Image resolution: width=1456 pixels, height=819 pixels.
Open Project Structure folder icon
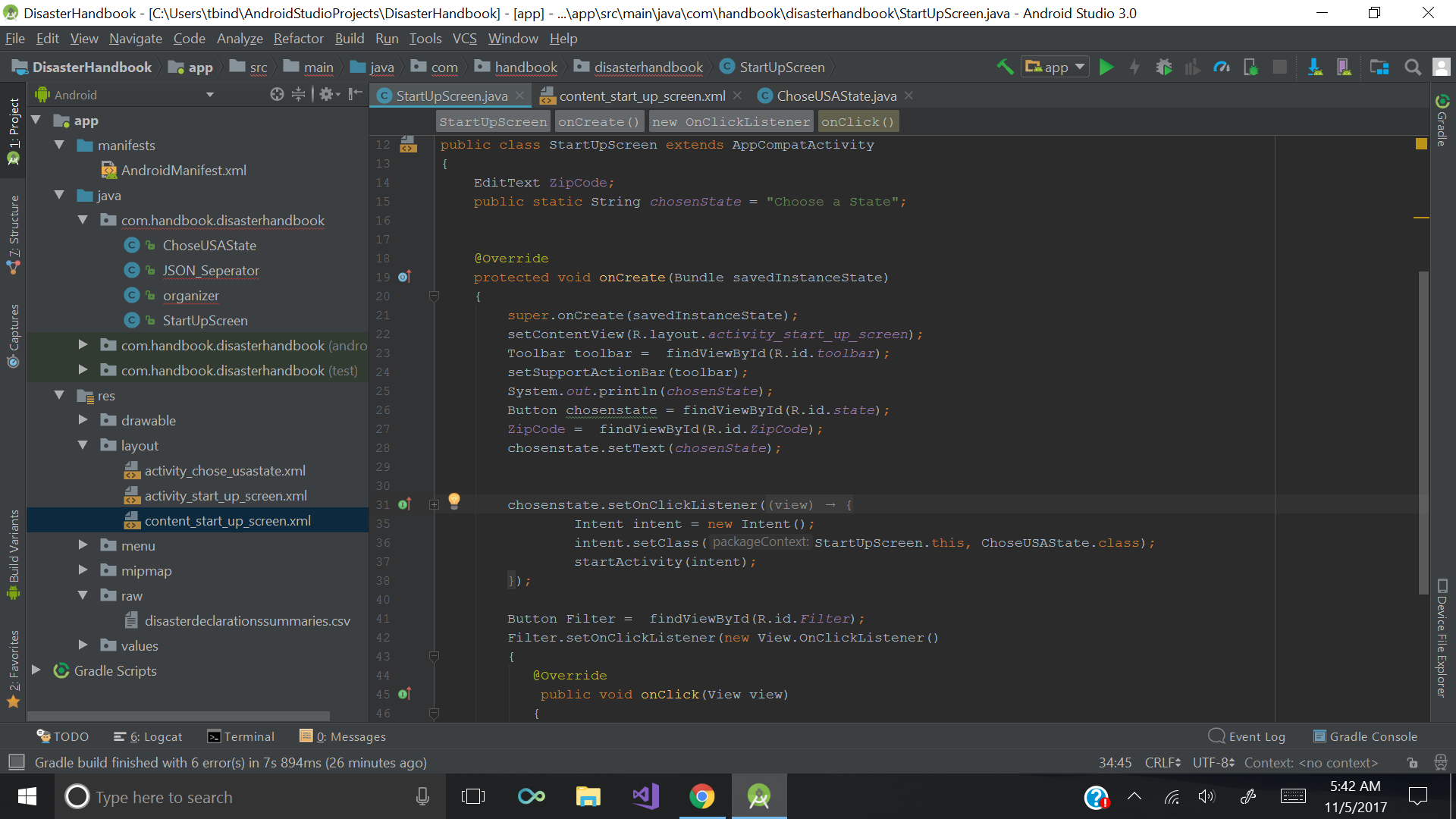click(1379, 67)
